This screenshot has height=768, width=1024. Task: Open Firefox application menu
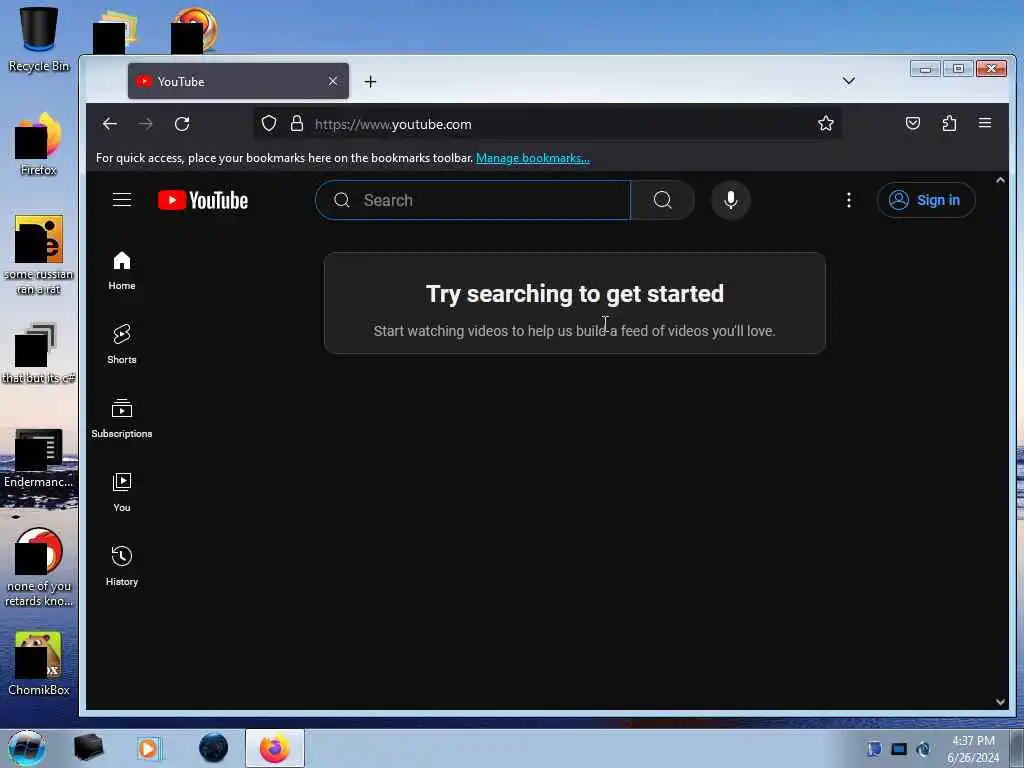pyautogui.click(x=985, y=123)
